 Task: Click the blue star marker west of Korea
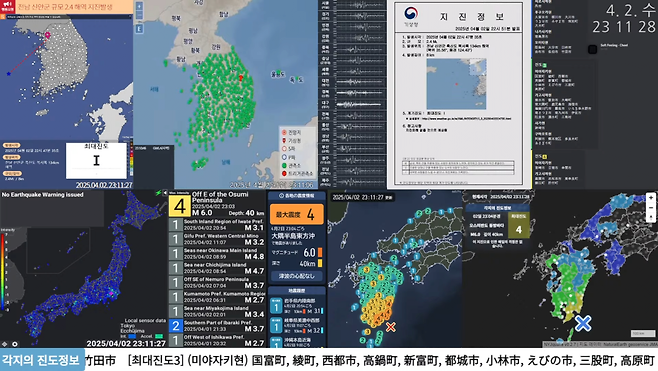point(8,73)
